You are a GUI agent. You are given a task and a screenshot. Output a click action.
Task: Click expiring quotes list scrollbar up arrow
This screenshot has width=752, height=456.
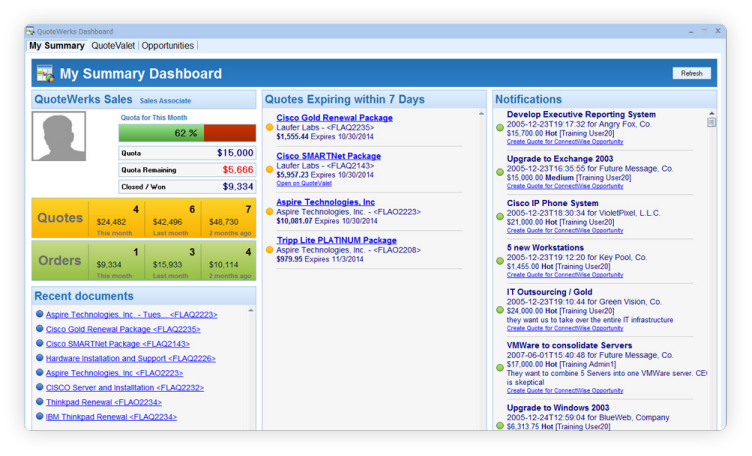point(481,114)
